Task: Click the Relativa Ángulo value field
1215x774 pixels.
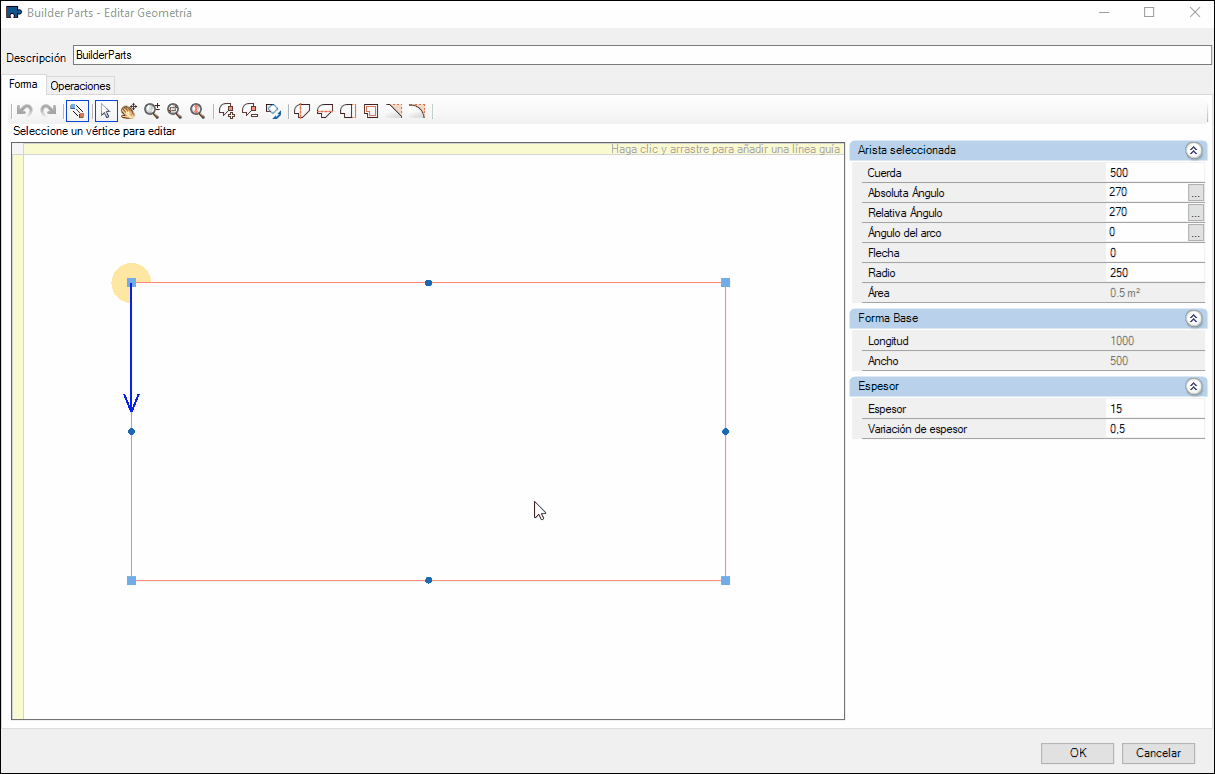Action: 1146,213
